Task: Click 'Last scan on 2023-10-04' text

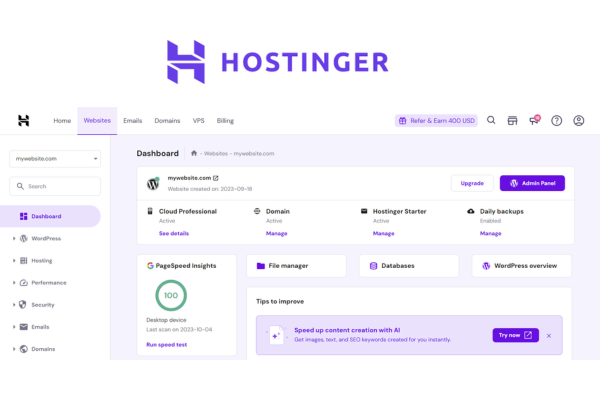Action: pyautogui.click(x=179, y=330)
